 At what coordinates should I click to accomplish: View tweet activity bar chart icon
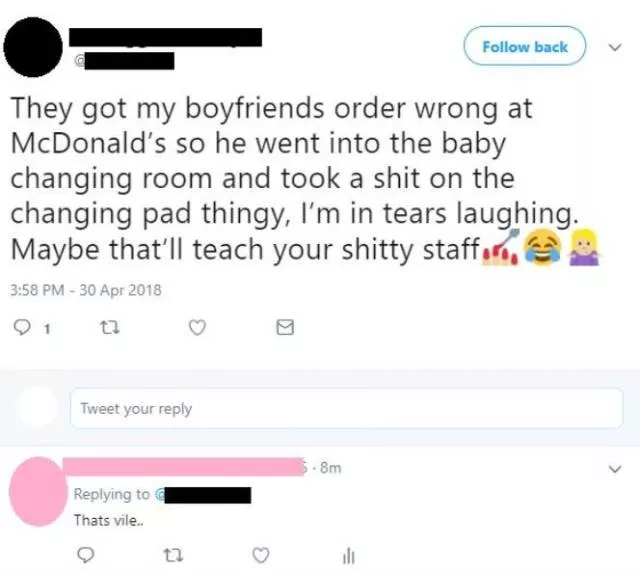pyautogui.click(x=349, y=556)
